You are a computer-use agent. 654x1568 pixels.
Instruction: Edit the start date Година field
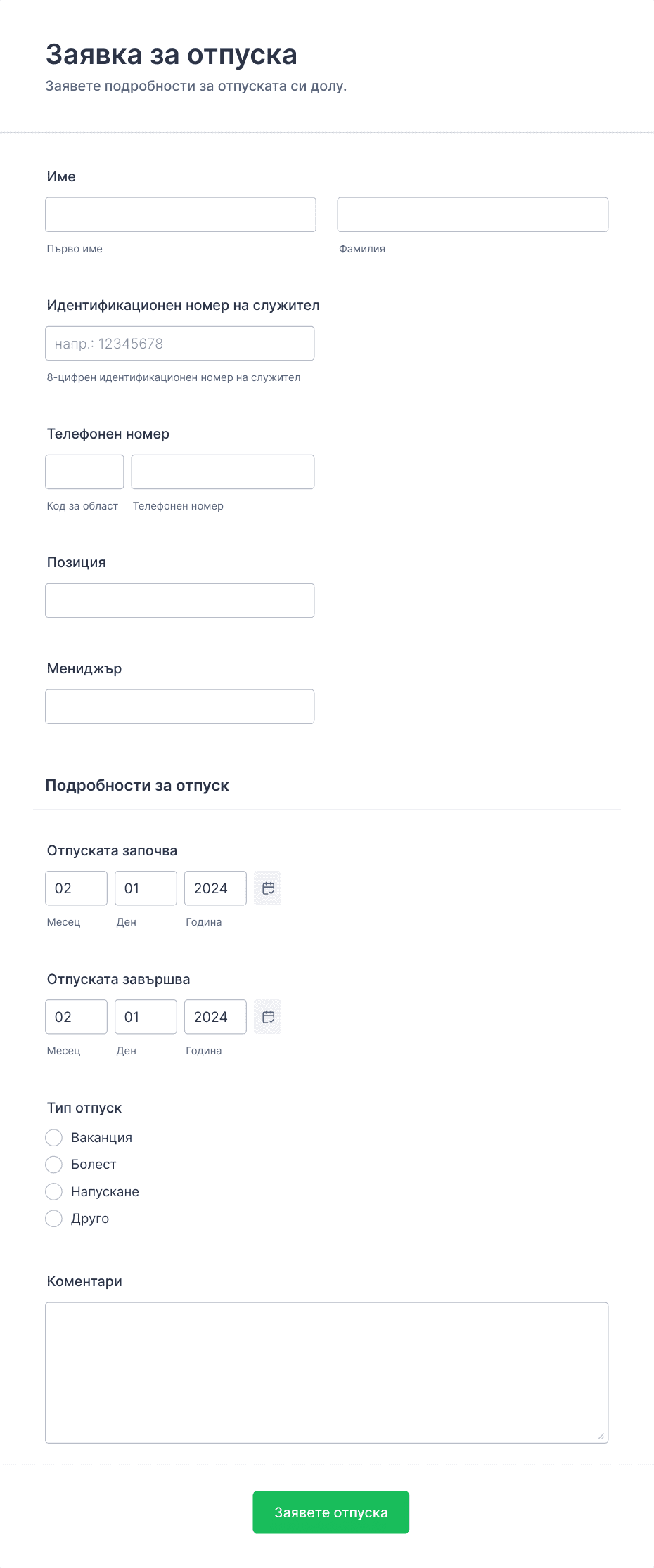[x=215, y=888]
